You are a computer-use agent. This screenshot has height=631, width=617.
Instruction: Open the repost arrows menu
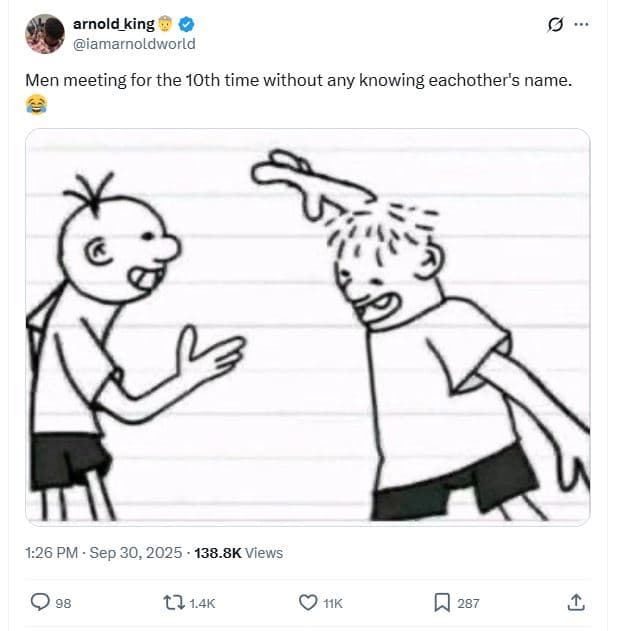(x=174, y=602)
